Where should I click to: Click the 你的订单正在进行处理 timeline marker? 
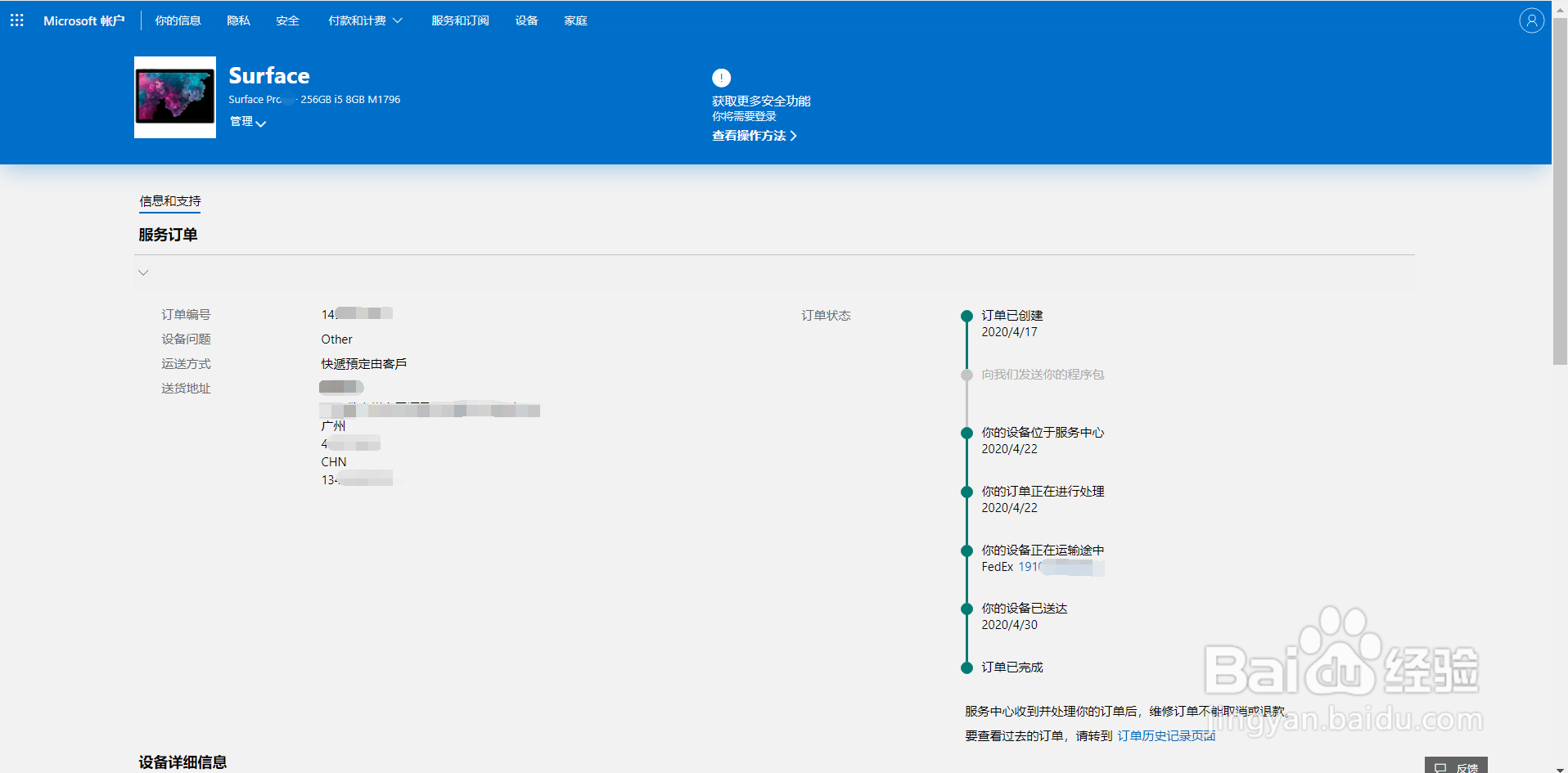tap(966, 492)
